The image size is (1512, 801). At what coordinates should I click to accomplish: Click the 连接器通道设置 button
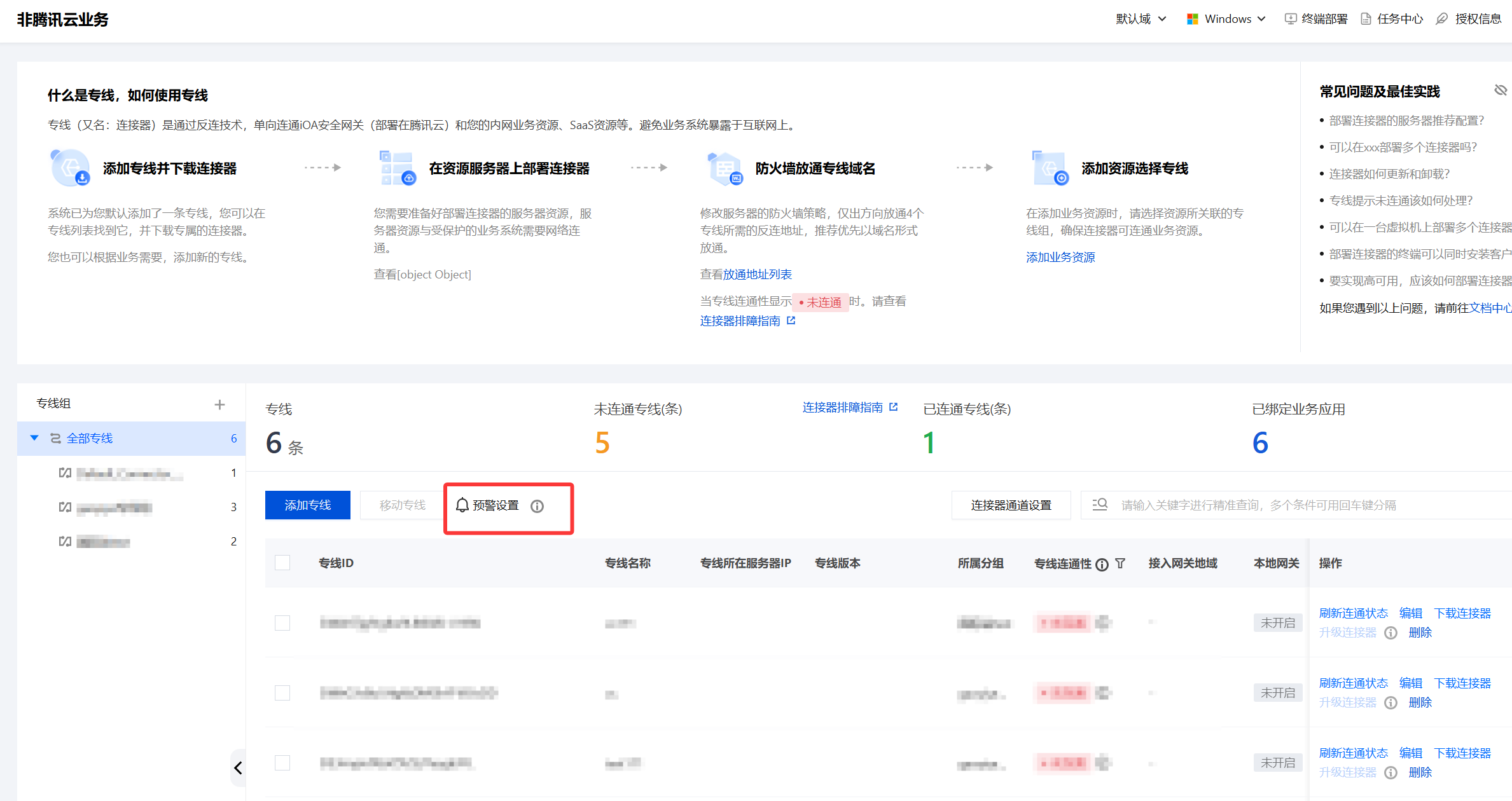(1011, 505)
